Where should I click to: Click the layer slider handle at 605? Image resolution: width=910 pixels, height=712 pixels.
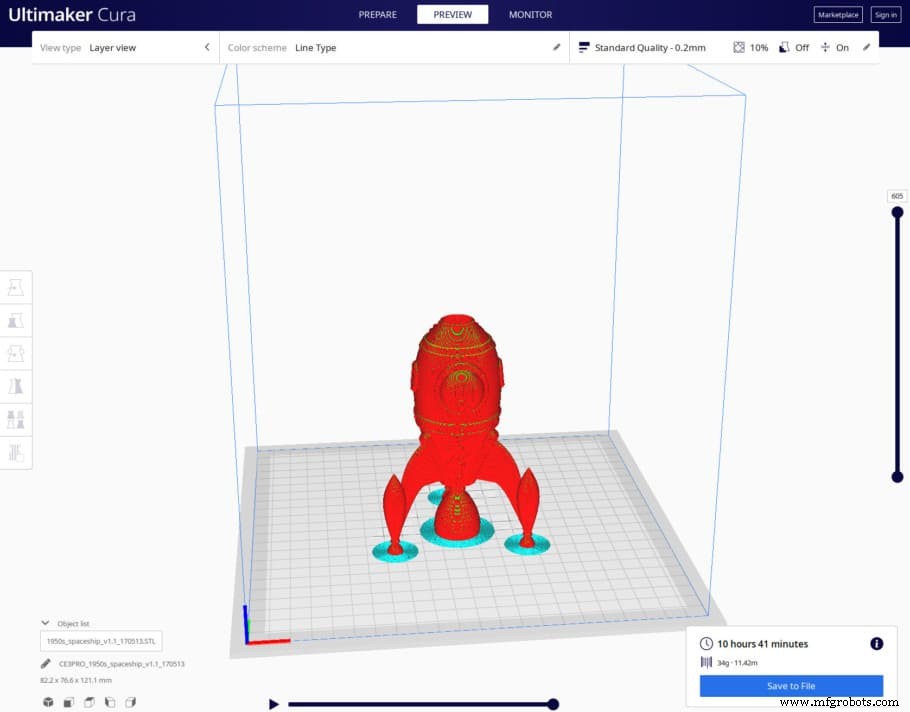[896, 210]
